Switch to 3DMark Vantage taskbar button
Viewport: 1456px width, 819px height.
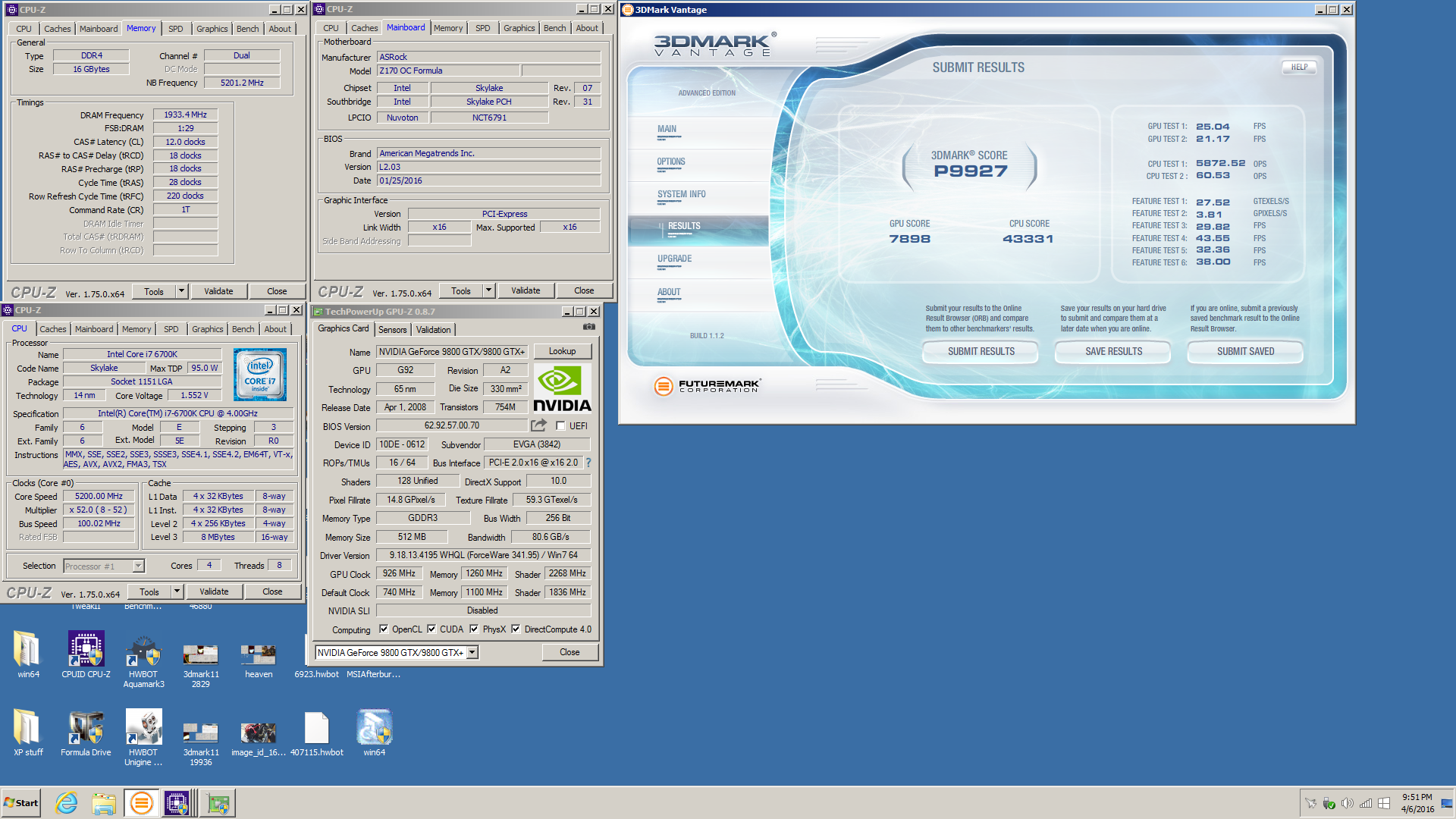141,803
